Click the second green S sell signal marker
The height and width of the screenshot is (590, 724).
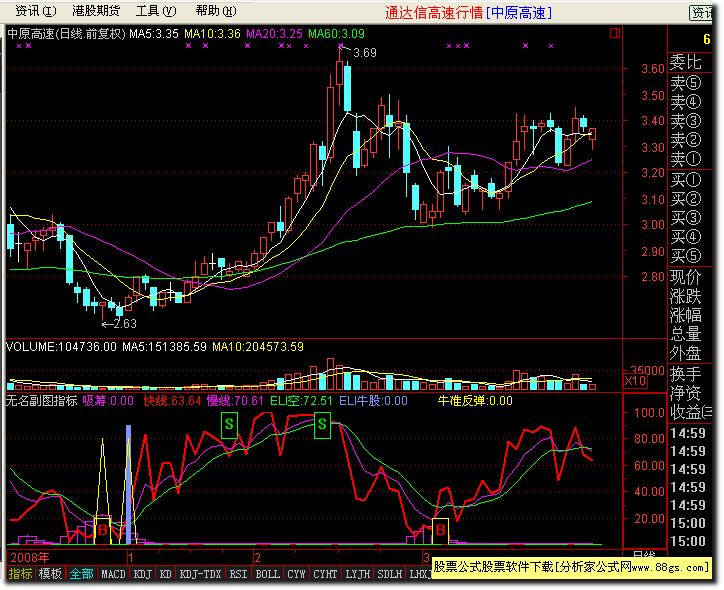pos(322,425)
